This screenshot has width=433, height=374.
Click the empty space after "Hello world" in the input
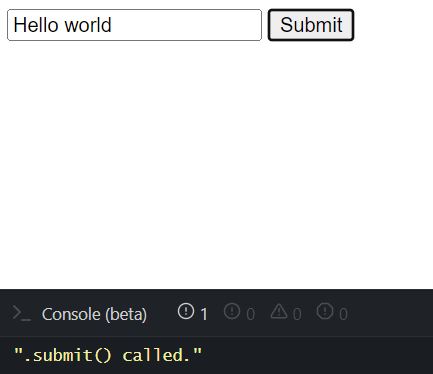(x=187, y=25)
